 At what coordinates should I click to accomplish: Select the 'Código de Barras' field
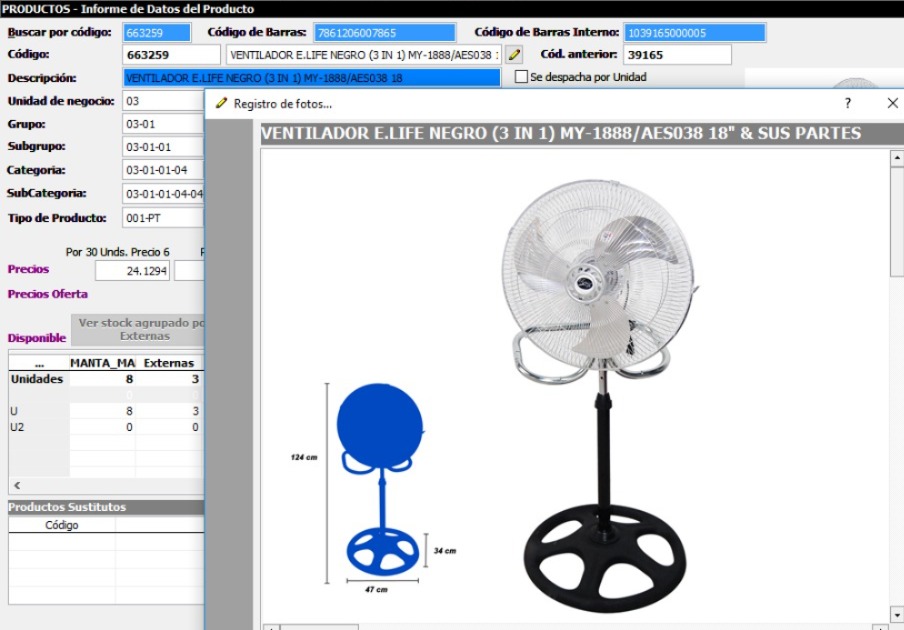click(384, 33)
